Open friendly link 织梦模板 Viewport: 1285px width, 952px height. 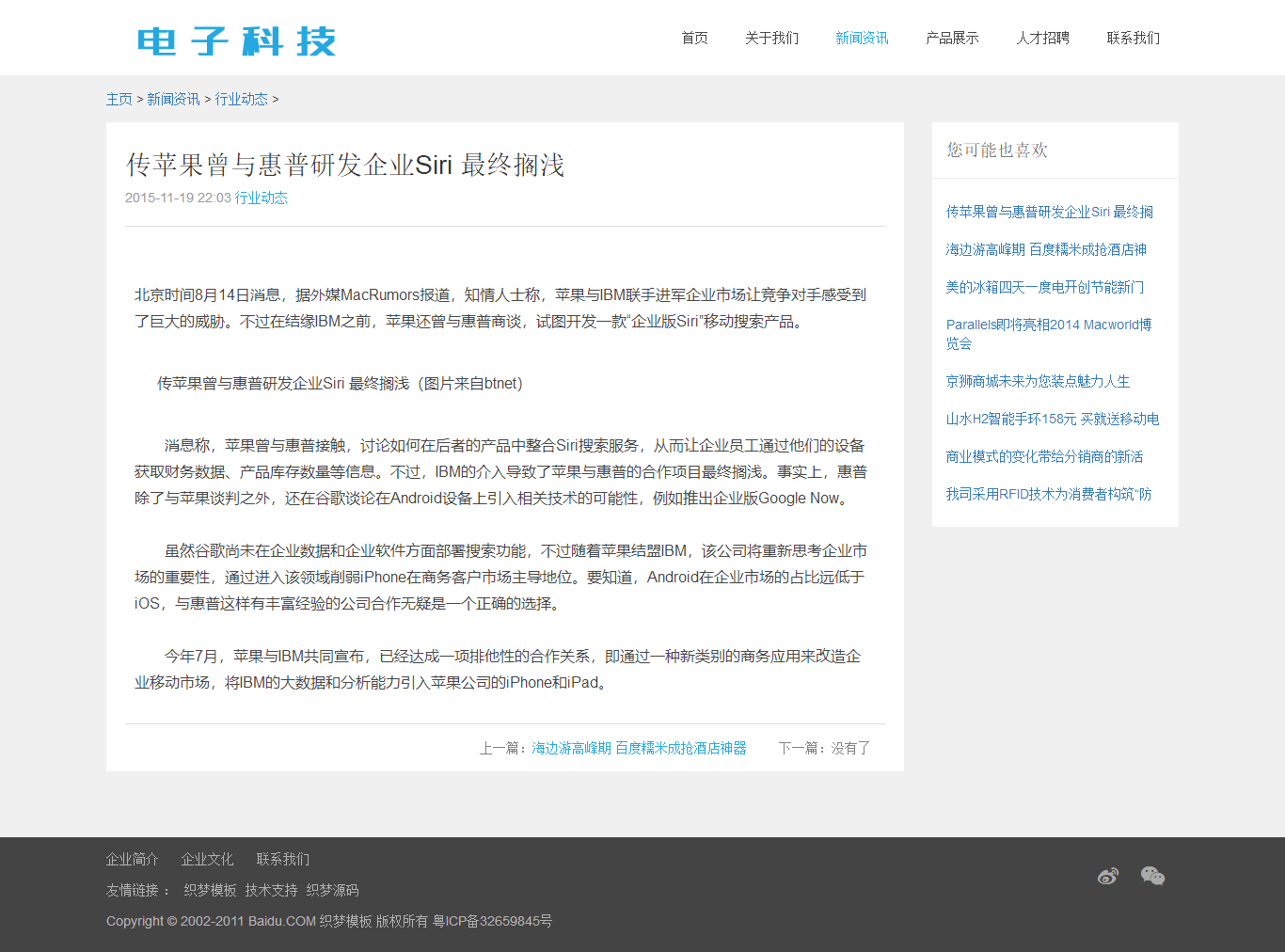point(211,890)
